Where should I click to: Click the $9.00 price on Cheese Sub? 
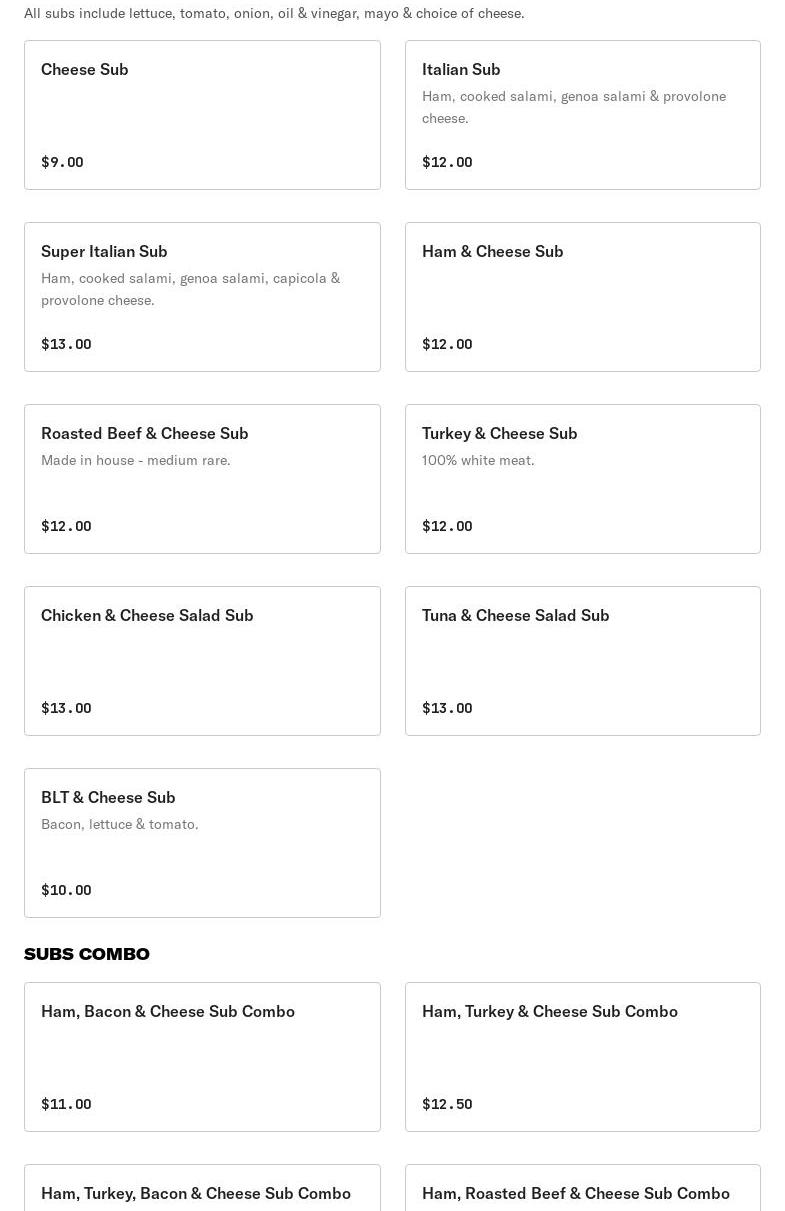[62, 162]
